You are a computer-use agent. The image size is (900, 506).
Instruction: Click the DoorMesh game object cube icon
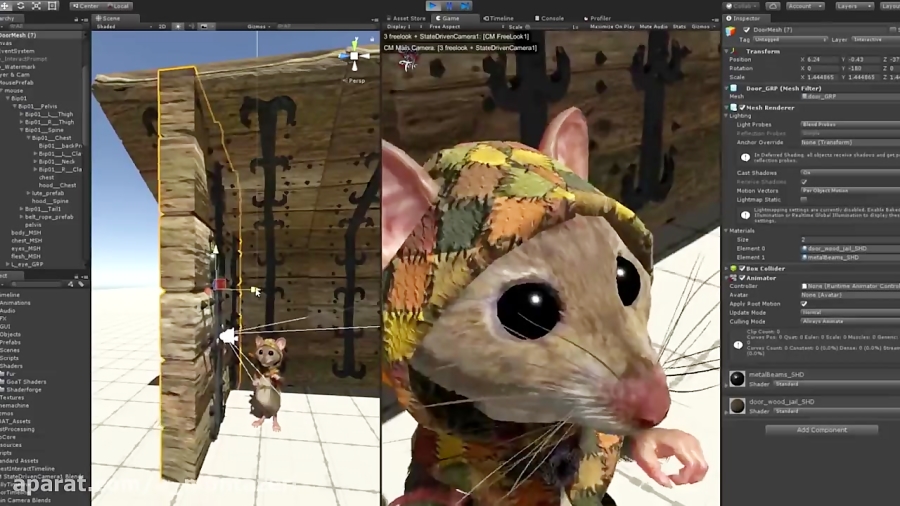pos(731,32)
